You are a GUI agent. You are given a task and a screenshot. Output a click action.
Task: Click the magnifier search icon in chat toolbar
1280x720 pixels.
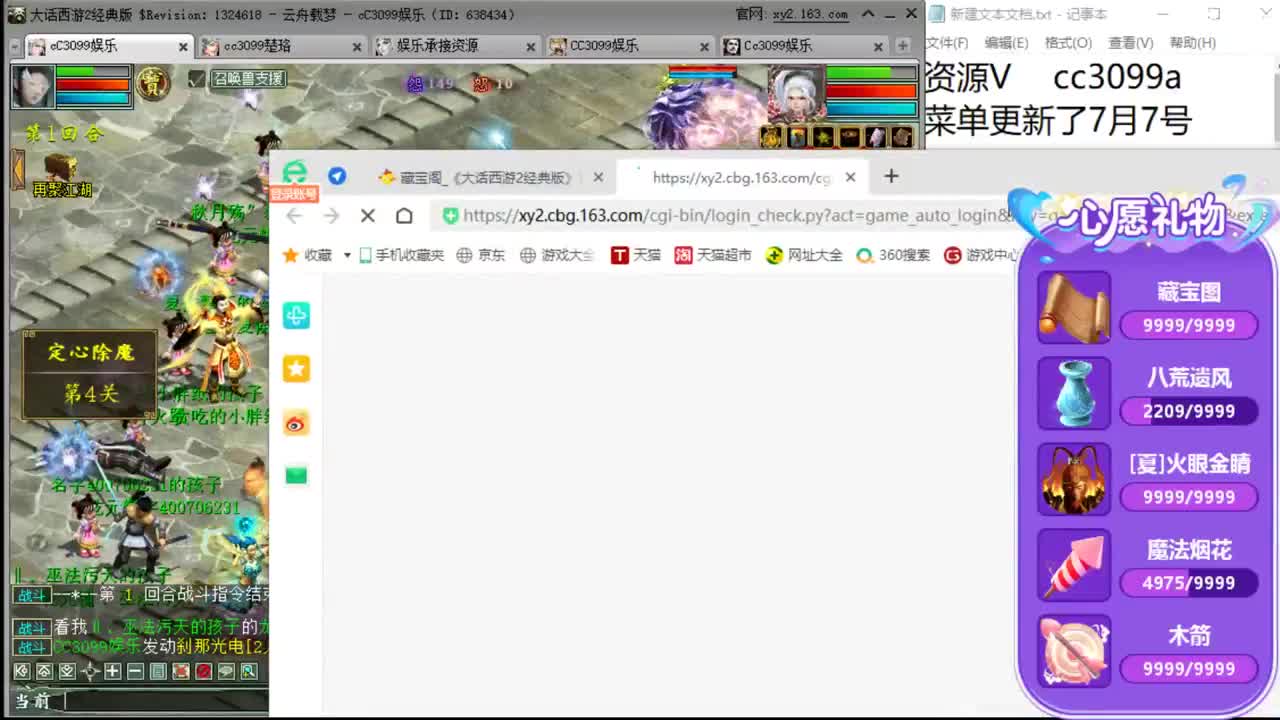coord(249,672)
